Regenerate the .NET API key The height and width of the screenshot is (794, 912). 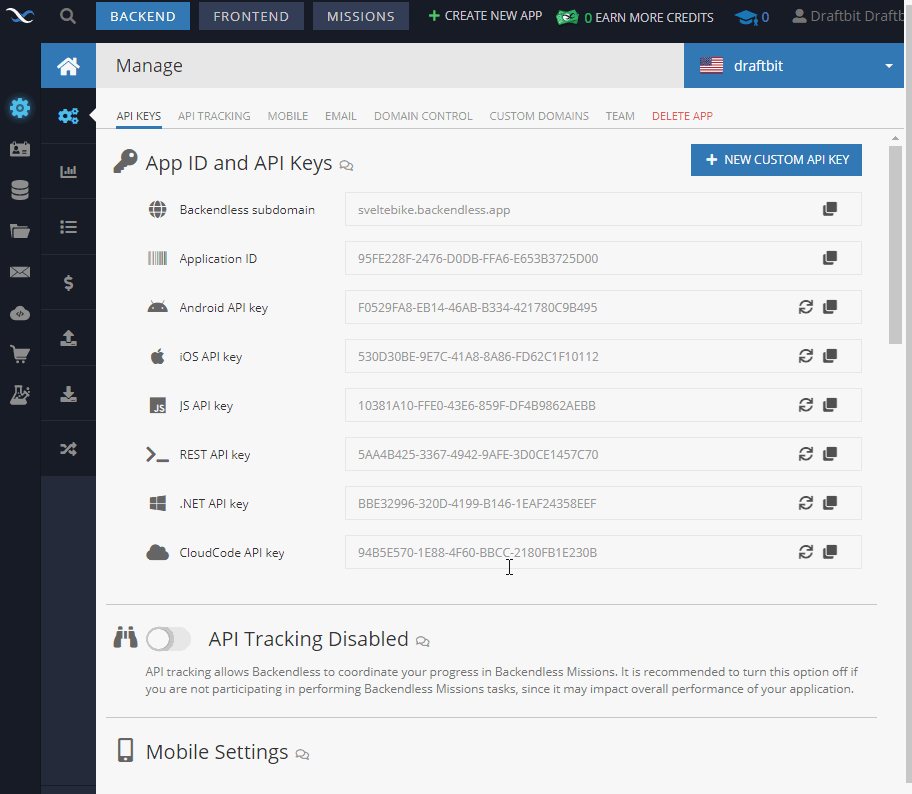(806, 503)
